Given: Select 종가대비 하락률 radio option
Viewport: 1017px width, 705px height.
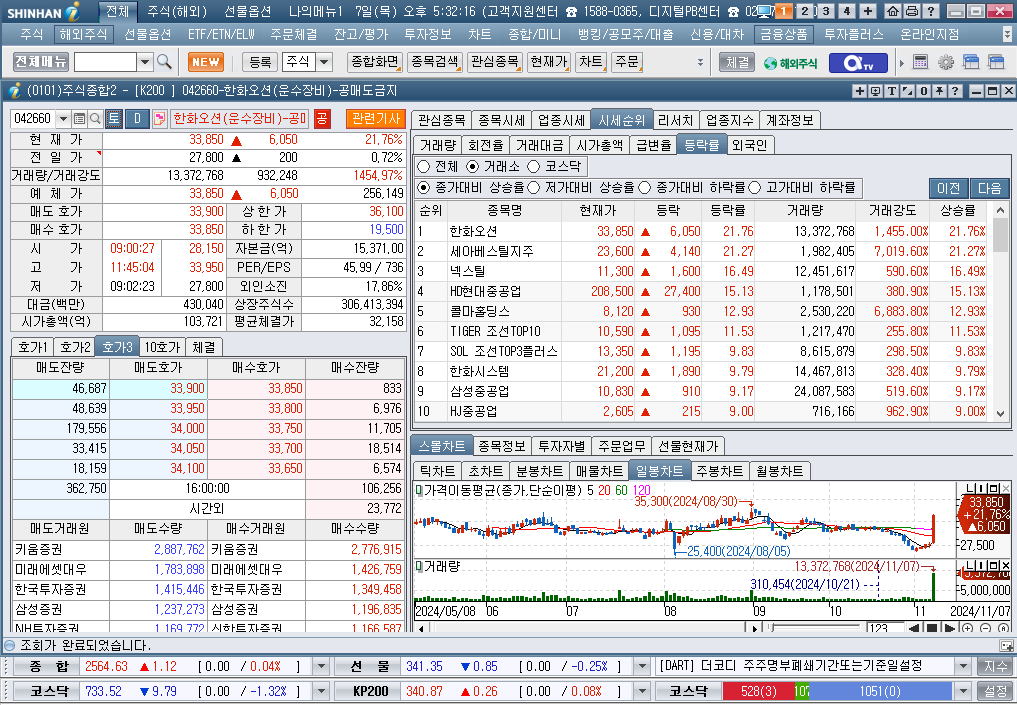Looking at the screenshot, I should pyautogui.click(x=644, y=187).
